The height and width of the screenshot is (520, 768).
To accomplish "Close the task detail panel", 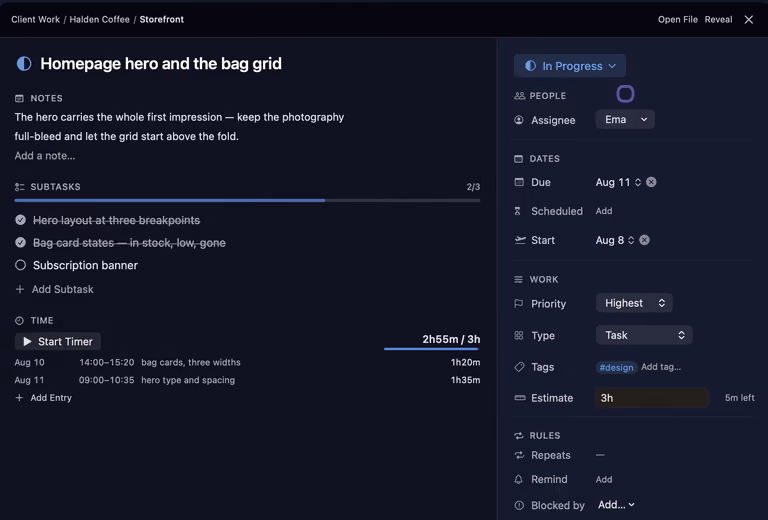I will pos(748,20).
